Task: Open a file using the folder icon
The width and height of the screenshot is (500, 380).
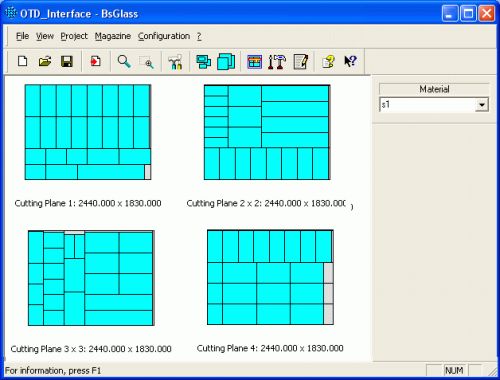Action: 45,61
